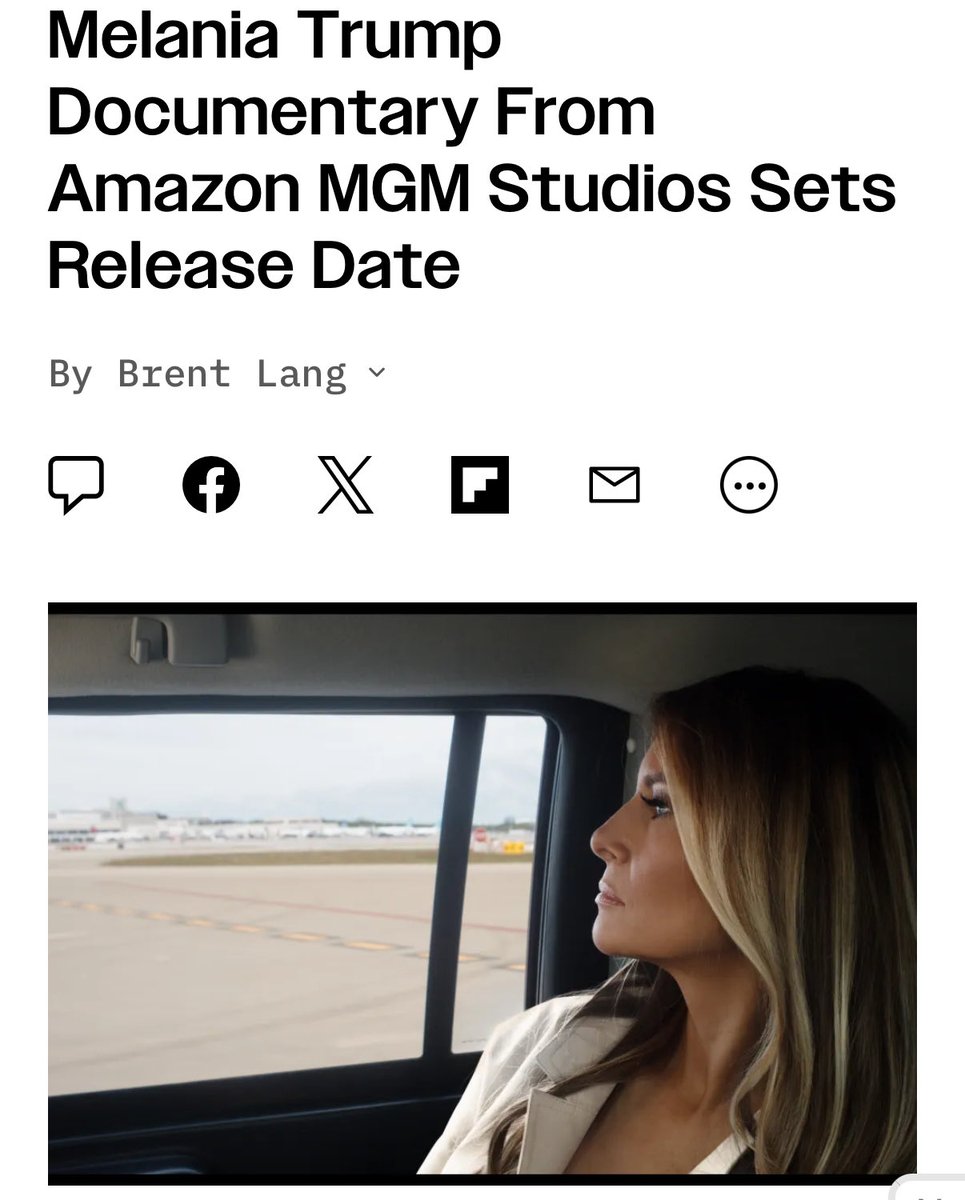Open the floating widget at the page corner
Viewport: 965px width, 1200px height.
[928, 1192]
